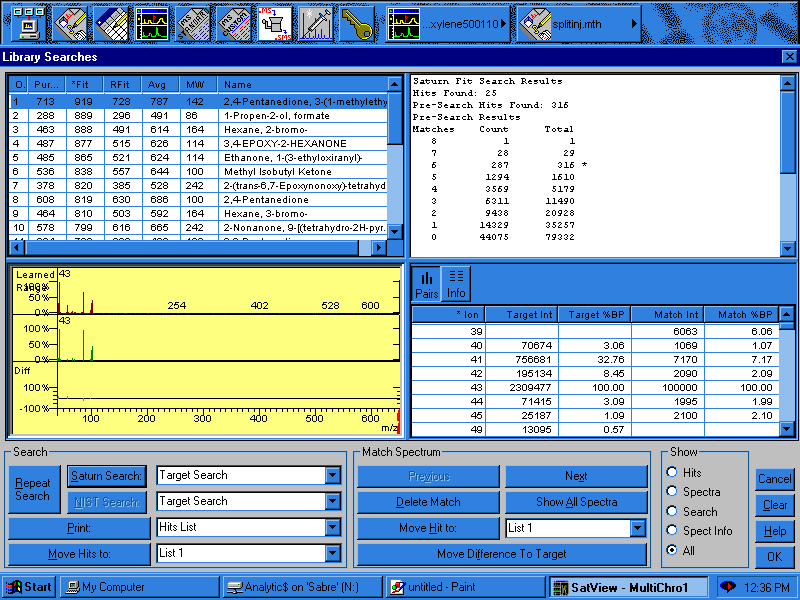800x600 pixels.
Task: Click the Clear button
Action: 774,505
